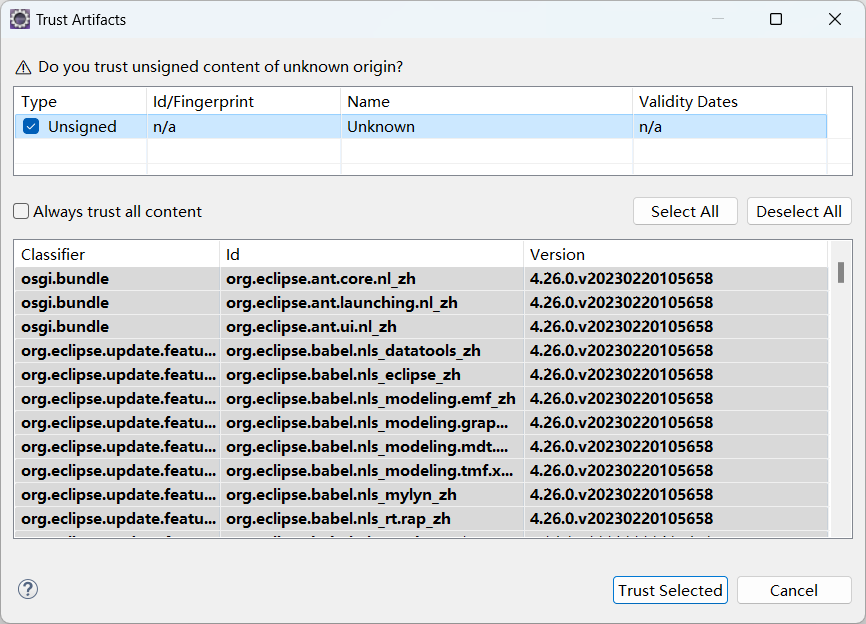Click the Id column header in artifacts table
This screenshot has height=624, width=866.
(372, 255)
